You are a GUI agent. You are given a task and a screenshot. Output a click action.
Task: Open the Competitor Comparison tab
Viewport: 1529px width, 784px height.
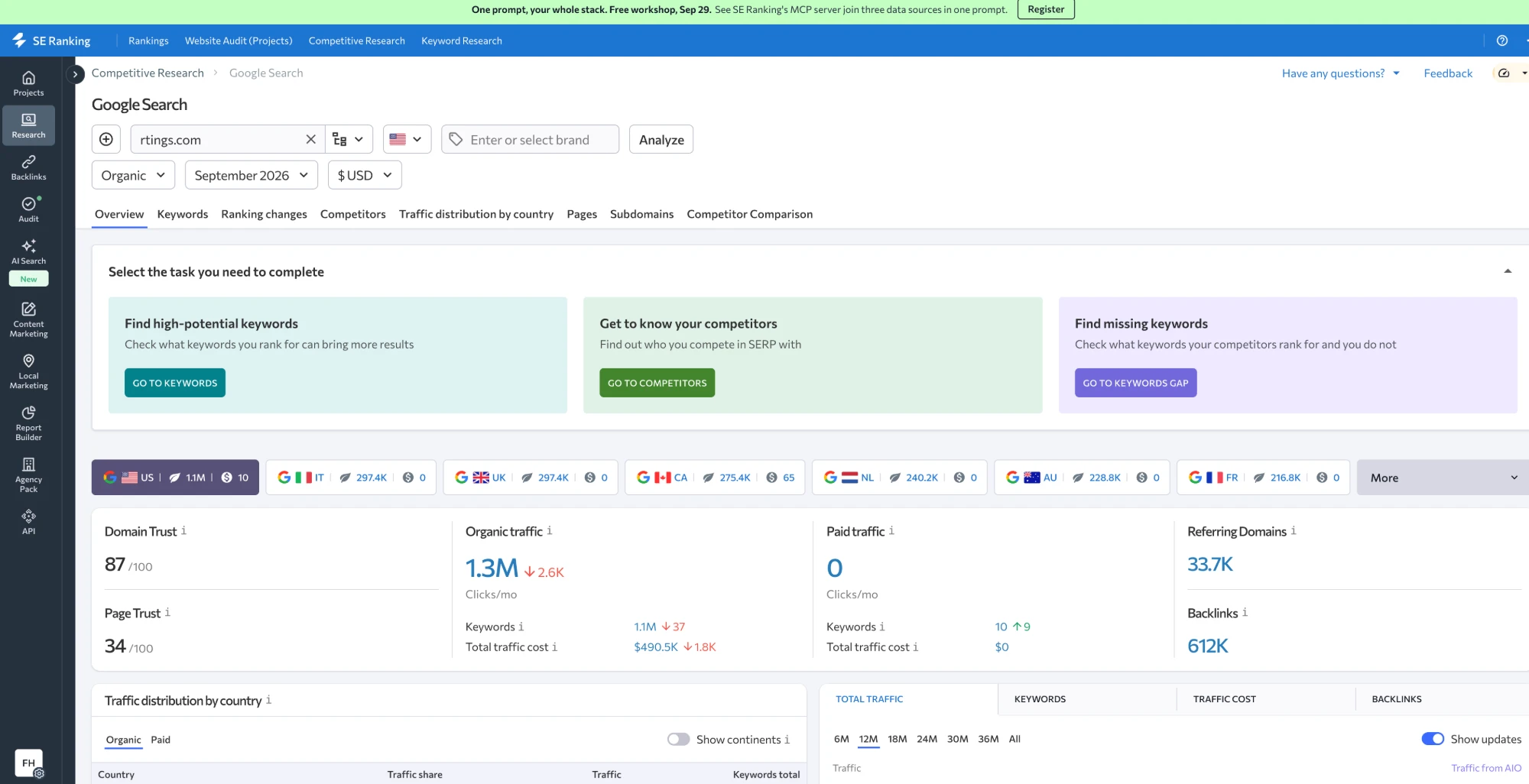749,214
